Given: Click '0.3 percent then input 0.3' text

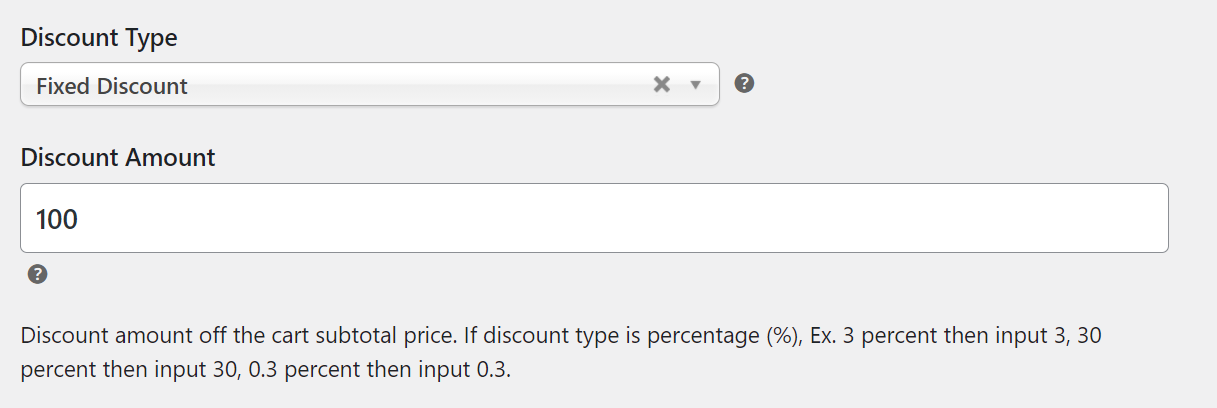Looking at the screenshot, I should click(380, 369).
